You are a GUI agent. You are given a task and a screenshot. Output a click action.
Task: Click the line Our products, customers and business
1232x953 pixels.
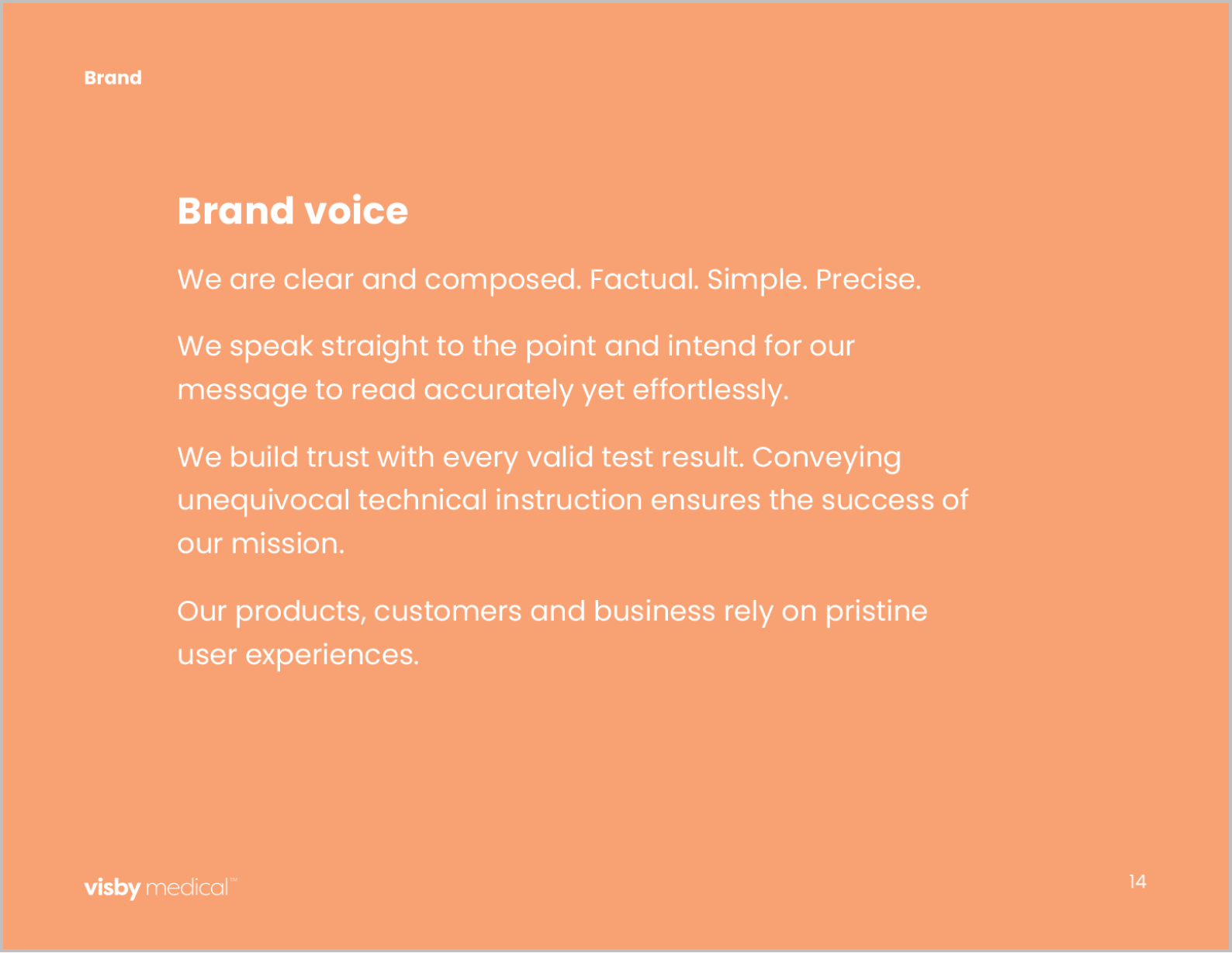click(552, 612)
